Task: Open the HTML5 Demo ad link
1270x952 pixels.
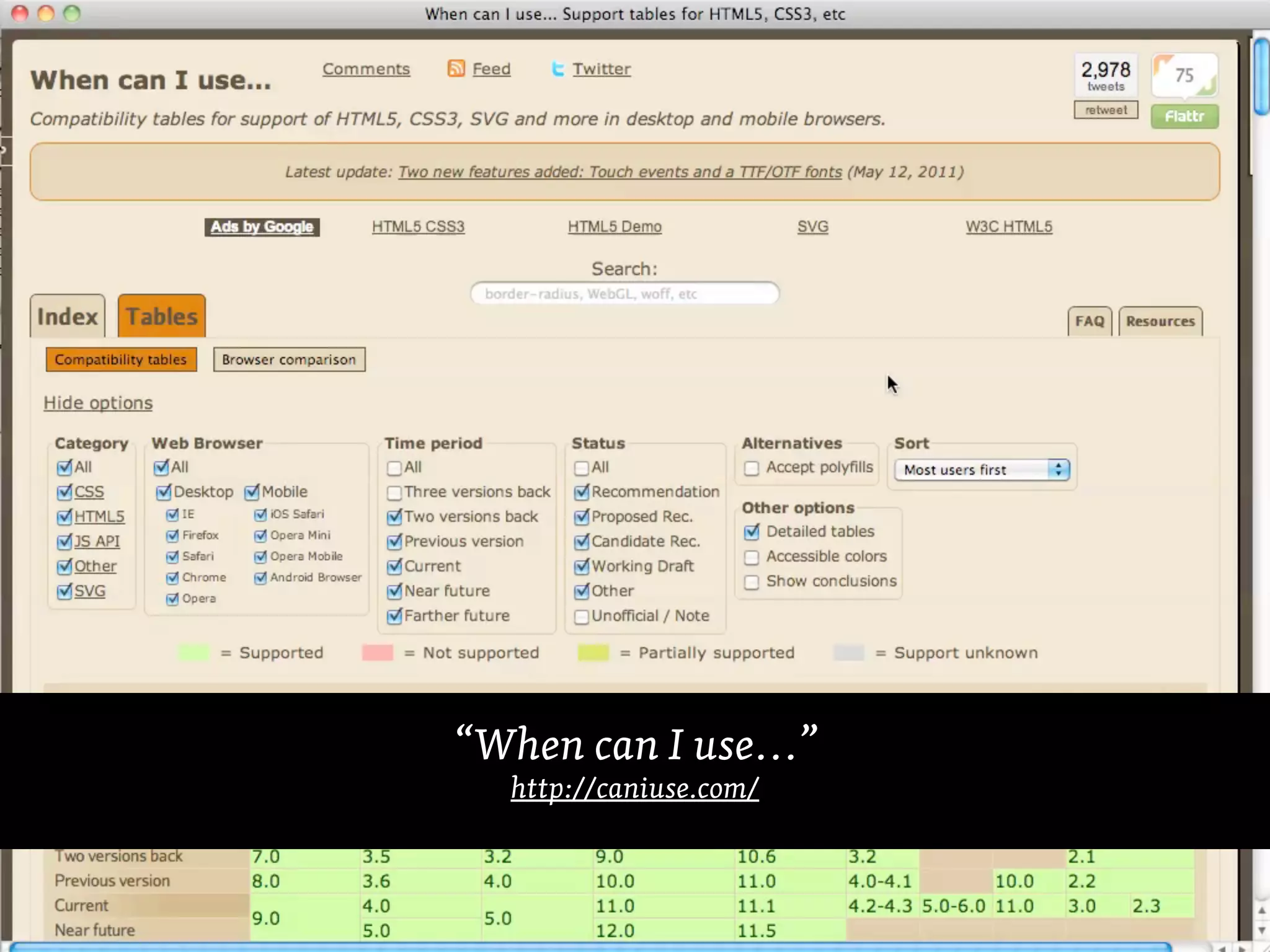Action: click(x=615, y=227)
